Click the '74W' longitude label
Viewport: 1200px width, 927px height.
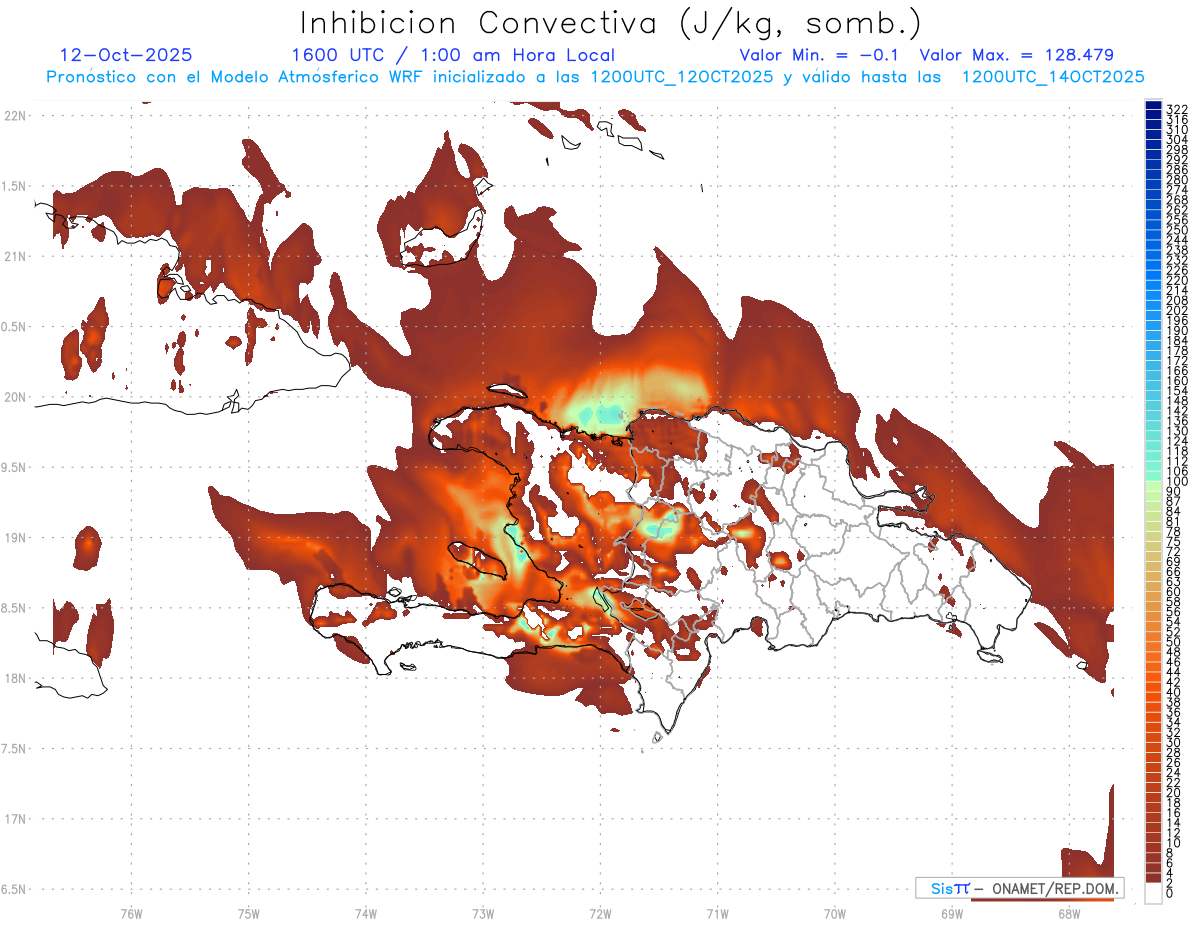coord(366,913)
